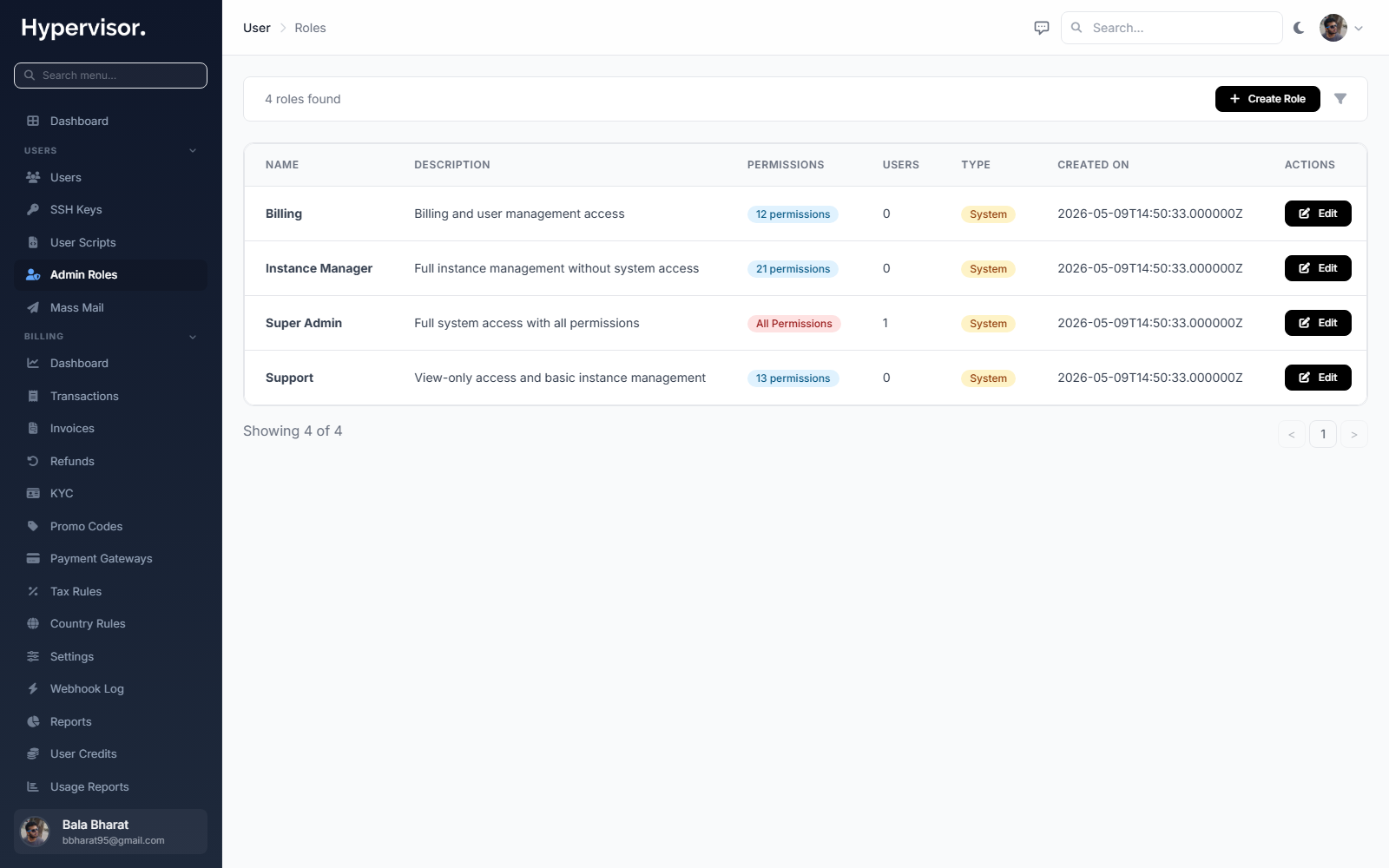The height and width of the screenshot is (868, 1389).
Task: Edit the Instance Manager role
Action: point(1318,268)
